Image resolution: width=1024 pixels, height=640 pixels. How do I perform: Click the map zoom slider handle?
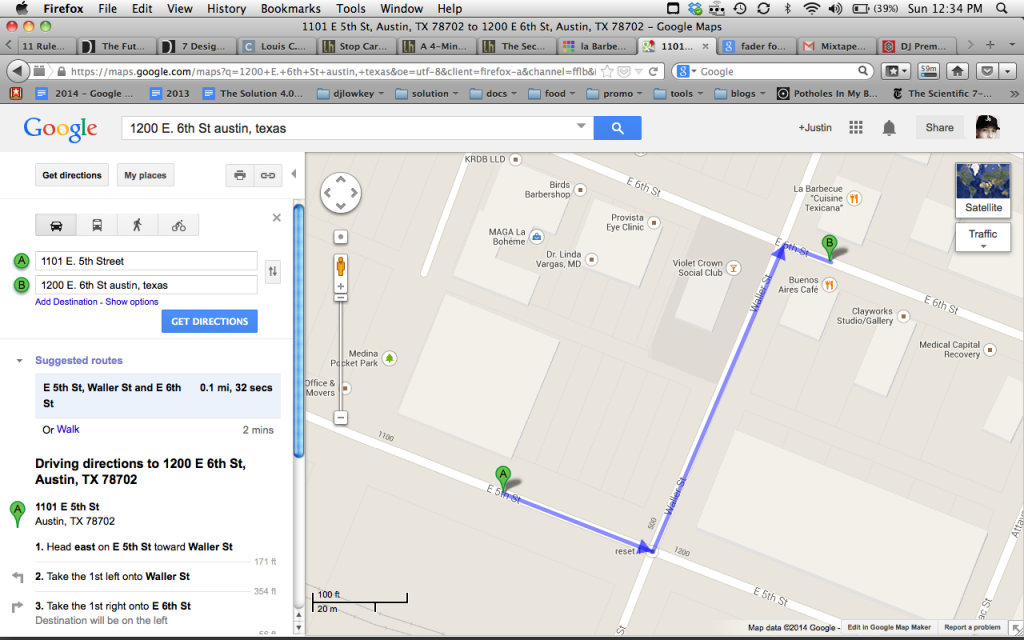(340, 297)
